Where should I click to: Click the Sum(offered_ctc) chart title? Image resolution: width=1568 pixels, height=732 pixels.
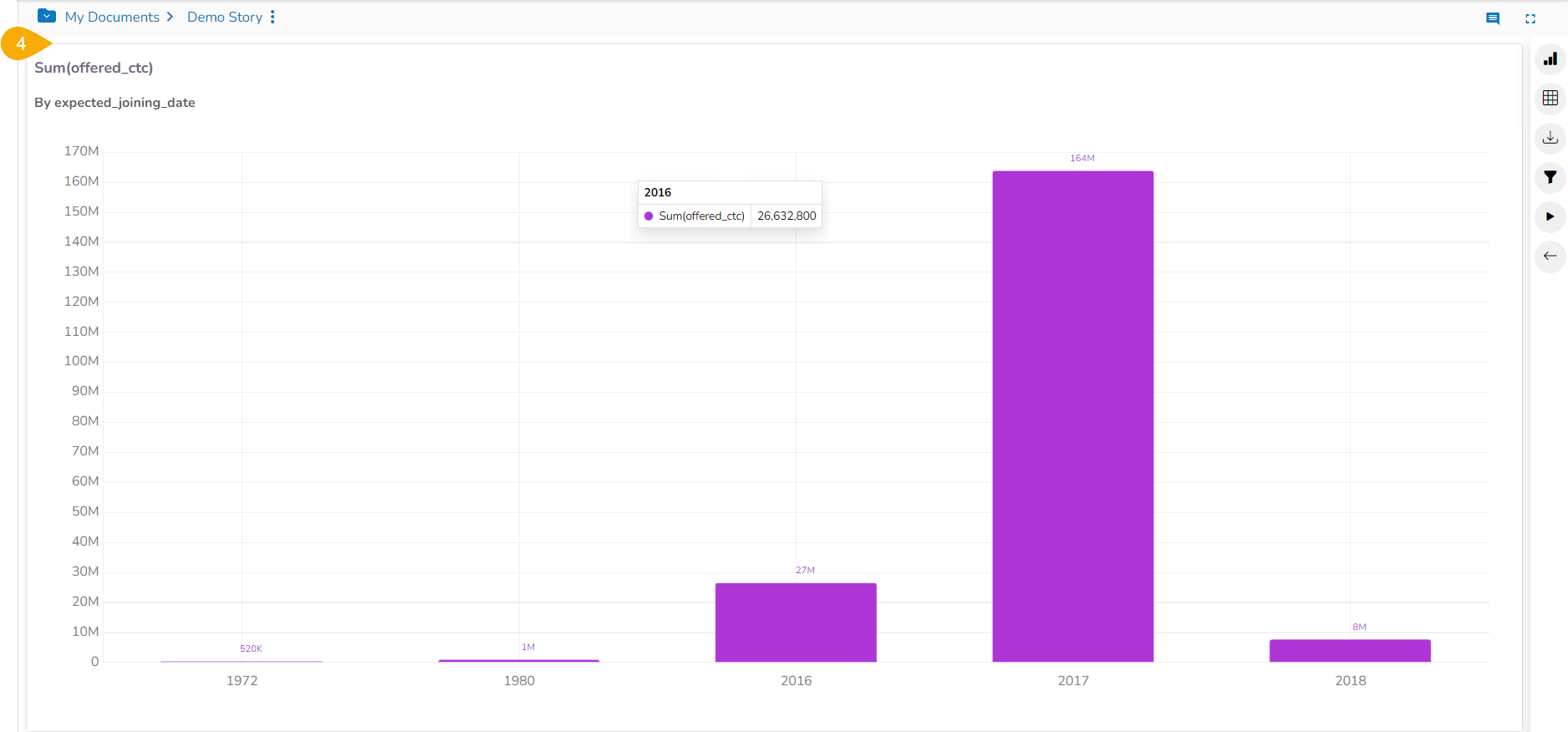94,68
